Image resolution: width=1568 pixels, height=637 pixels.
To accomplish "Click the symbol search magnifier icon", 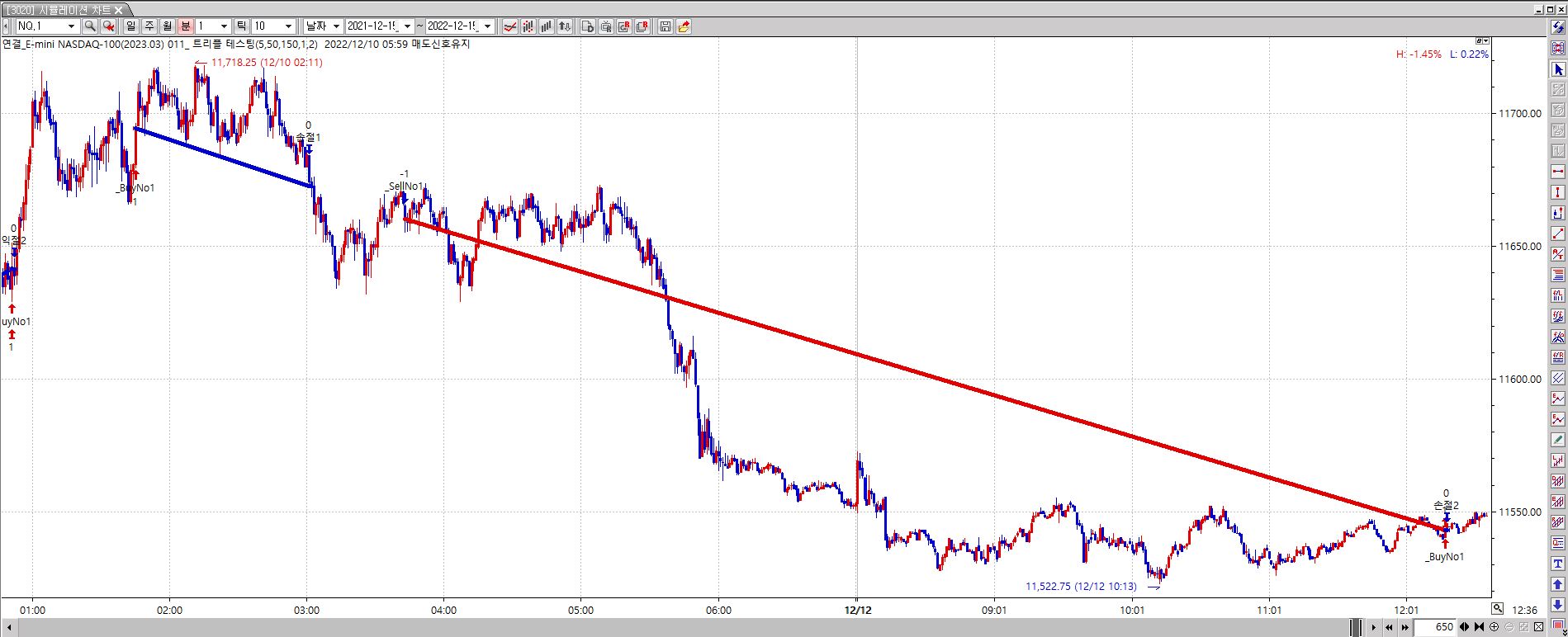I will coord(90,26).
